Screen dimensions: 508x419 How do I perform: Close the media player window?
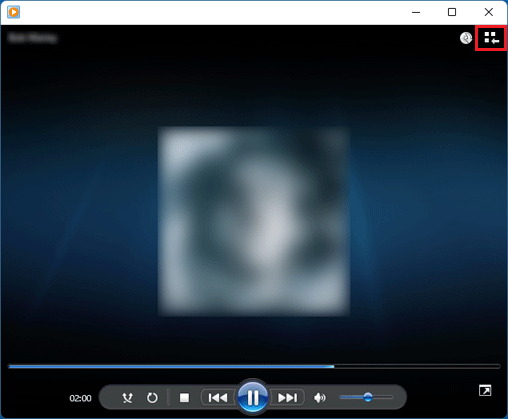[489, 12]
